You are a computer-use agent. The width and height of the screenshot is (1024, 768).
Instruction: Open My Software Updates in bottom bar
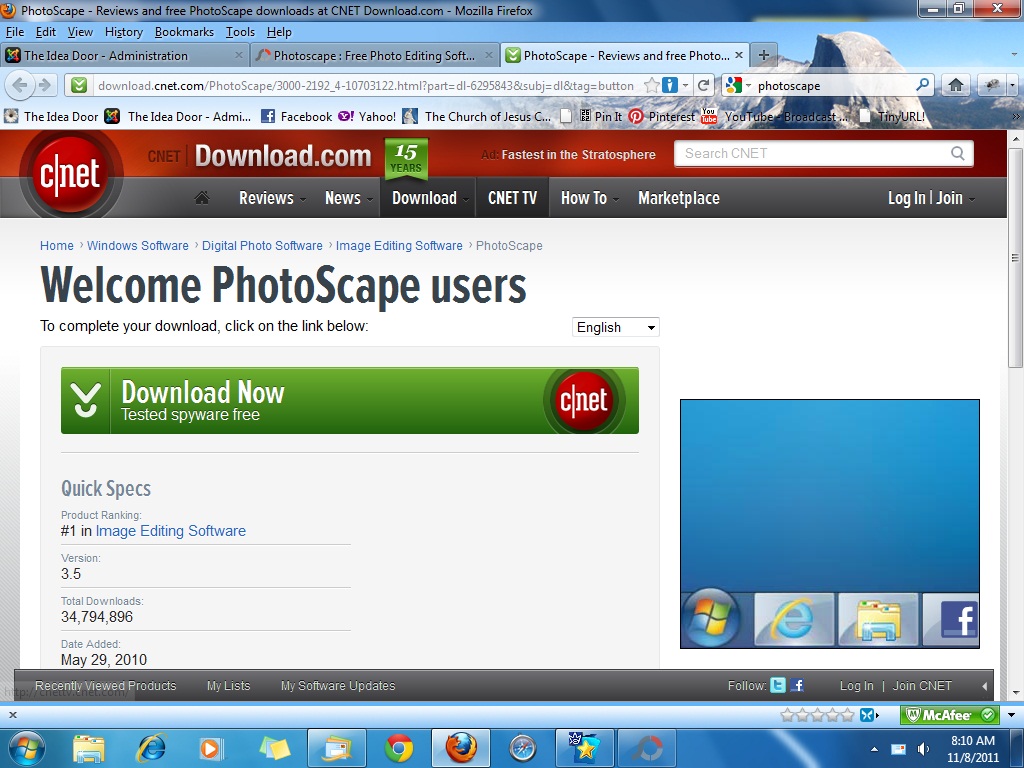[338, 686]
